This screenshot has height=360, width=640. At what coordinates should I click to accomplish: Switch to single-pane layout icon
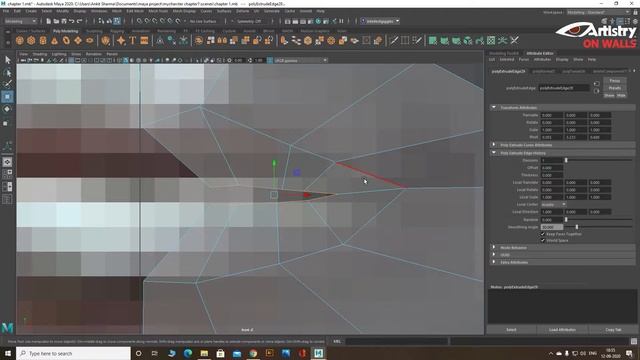click(7, 162)
